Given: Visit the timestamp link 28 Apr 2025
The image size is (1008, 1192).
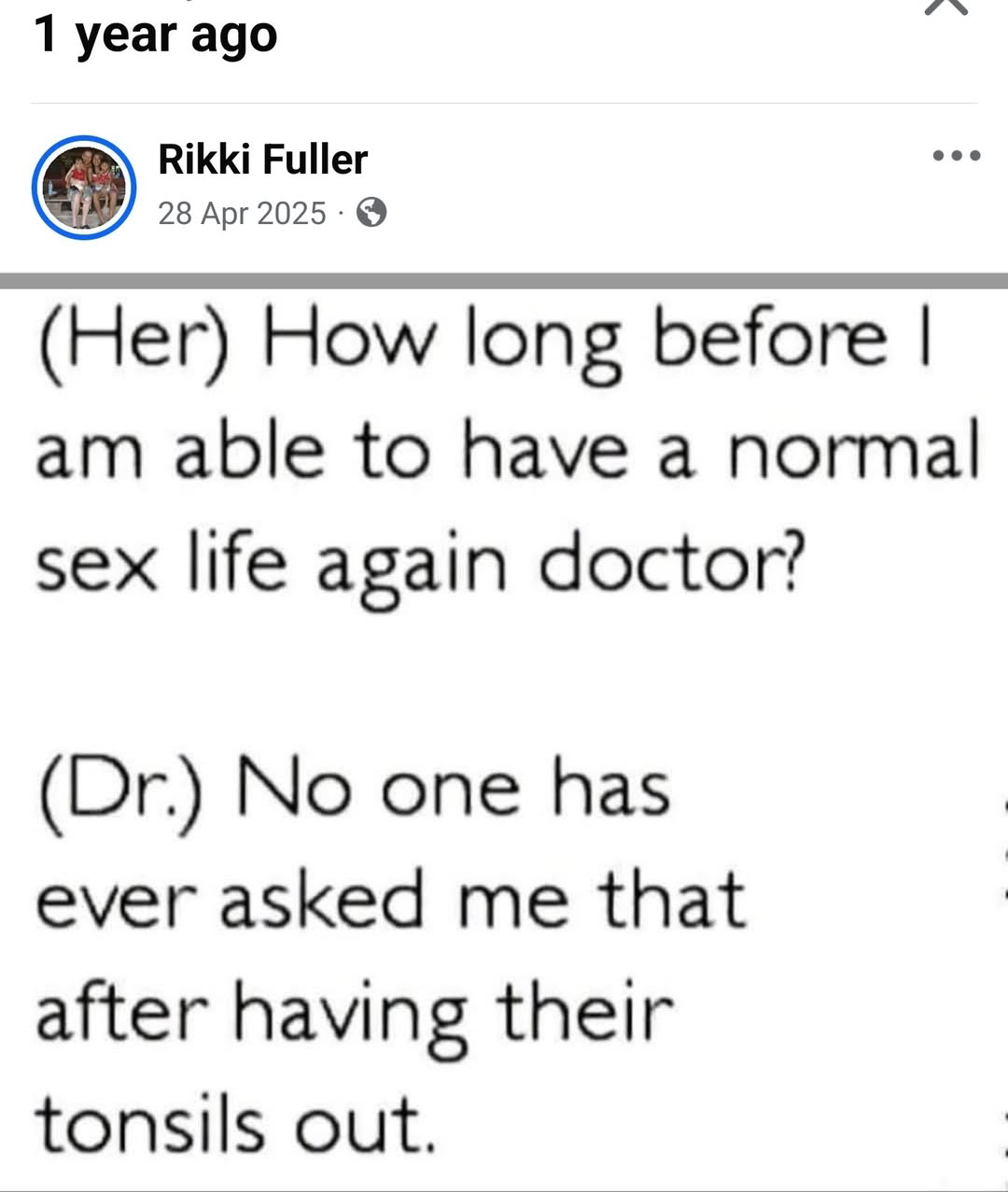Looking at the screenshot, I should coord(243,213).
